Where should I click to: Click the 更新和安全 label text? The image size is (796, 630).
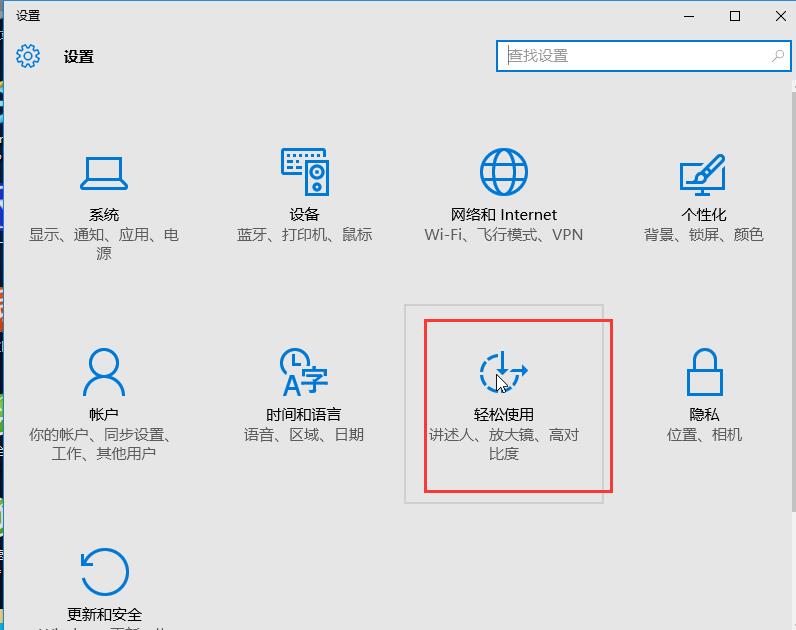(104, 615)
